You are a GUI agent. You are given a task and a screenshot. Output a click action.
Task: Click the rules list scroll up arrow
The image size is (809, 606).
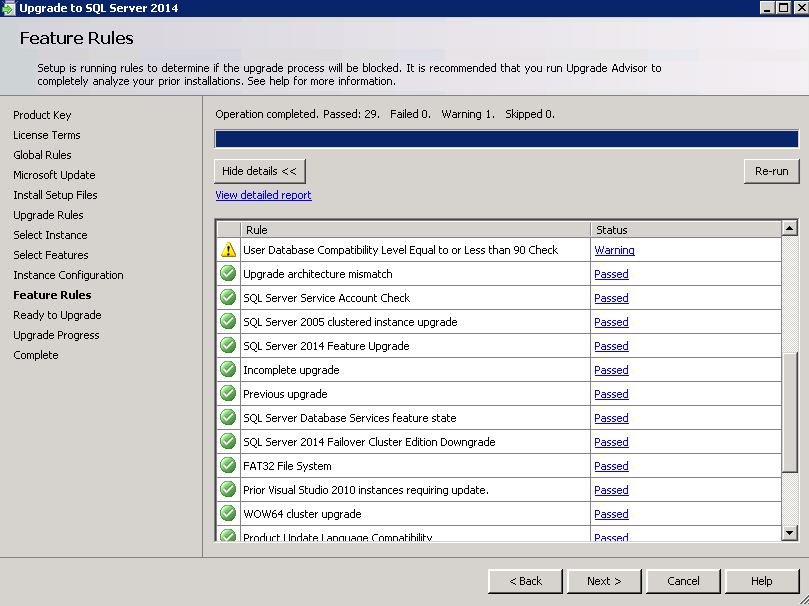pos(789,228)
